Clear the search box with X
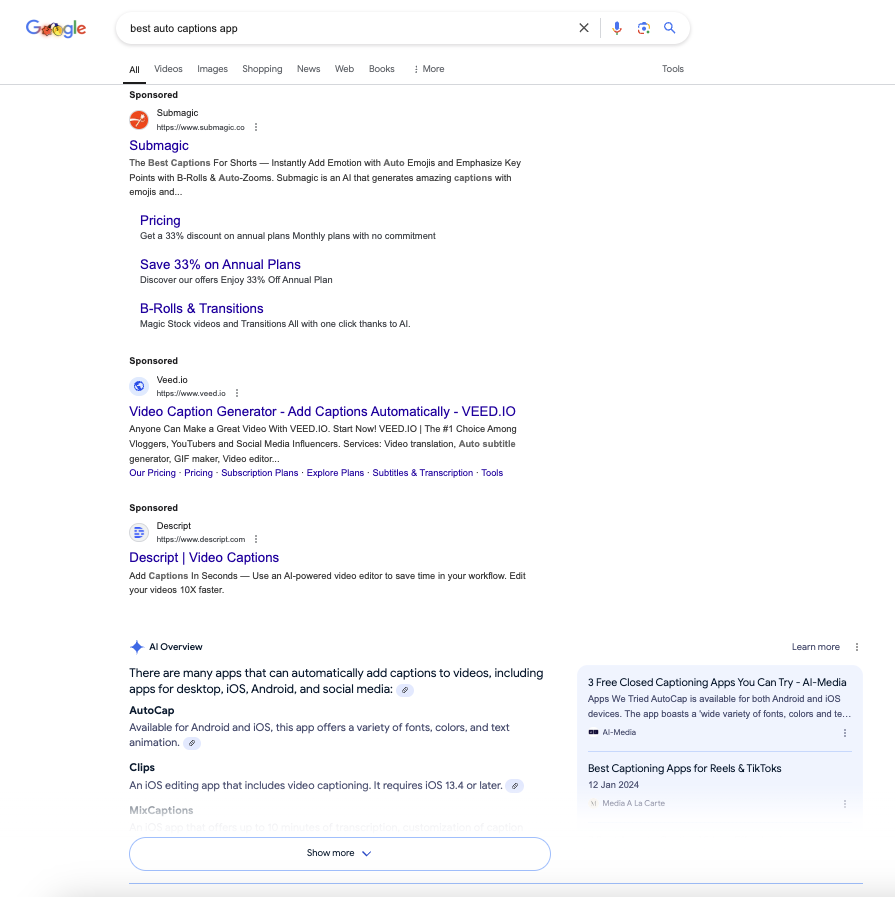This screenshot has height=897, width=895. 584,28
